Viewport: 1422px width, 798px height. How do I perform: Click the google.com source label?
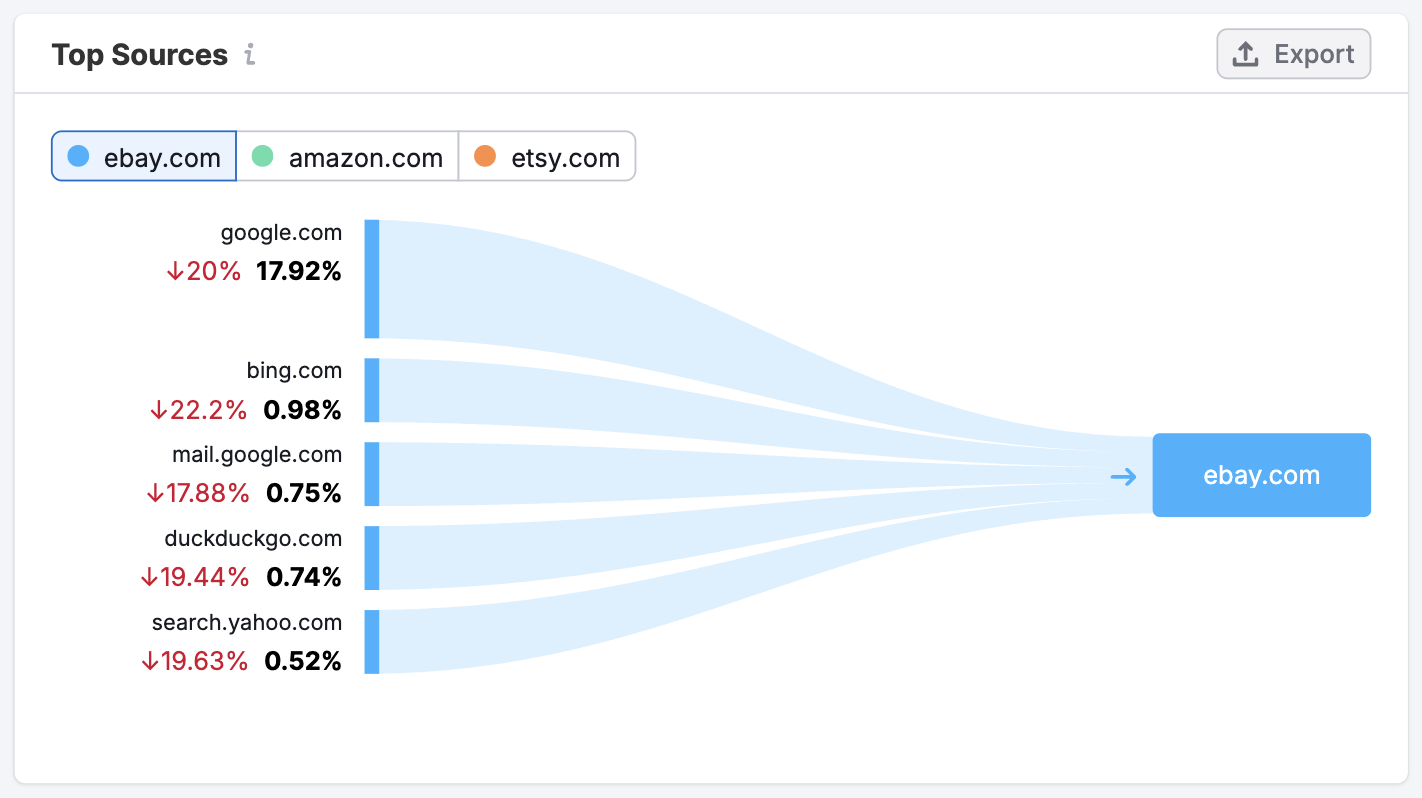click(281, 233)
